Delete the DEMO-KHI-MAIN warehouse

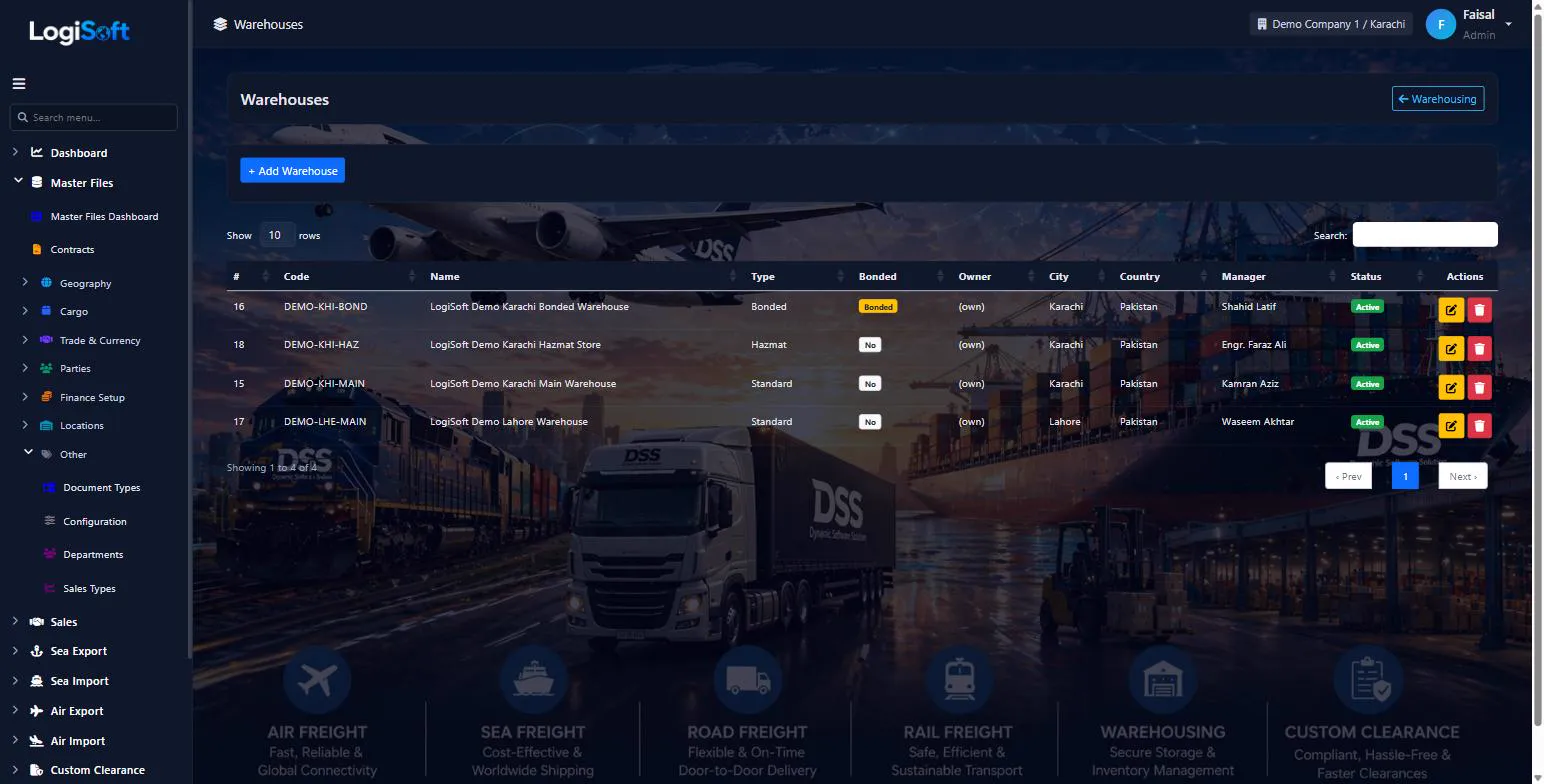click(1479, 387)
